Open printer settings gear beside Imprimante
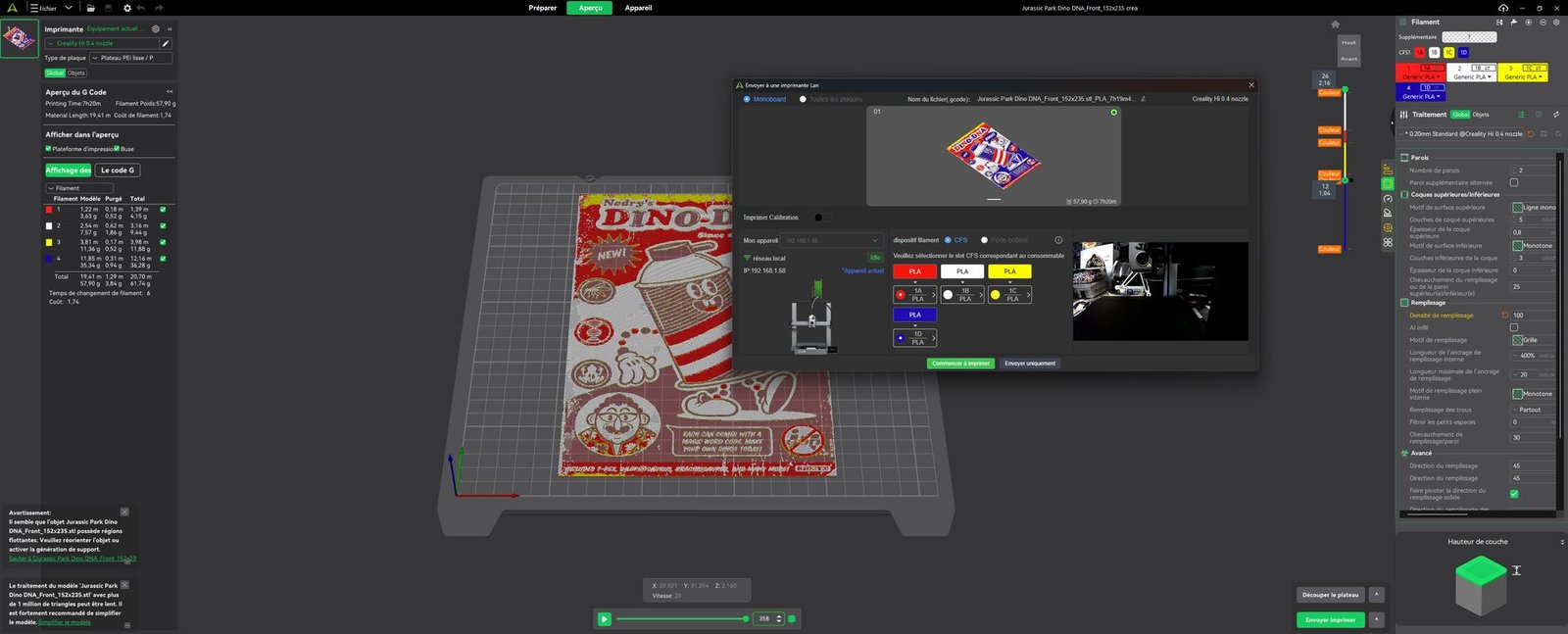1568x634 pixels. click(x=155, y=28)
